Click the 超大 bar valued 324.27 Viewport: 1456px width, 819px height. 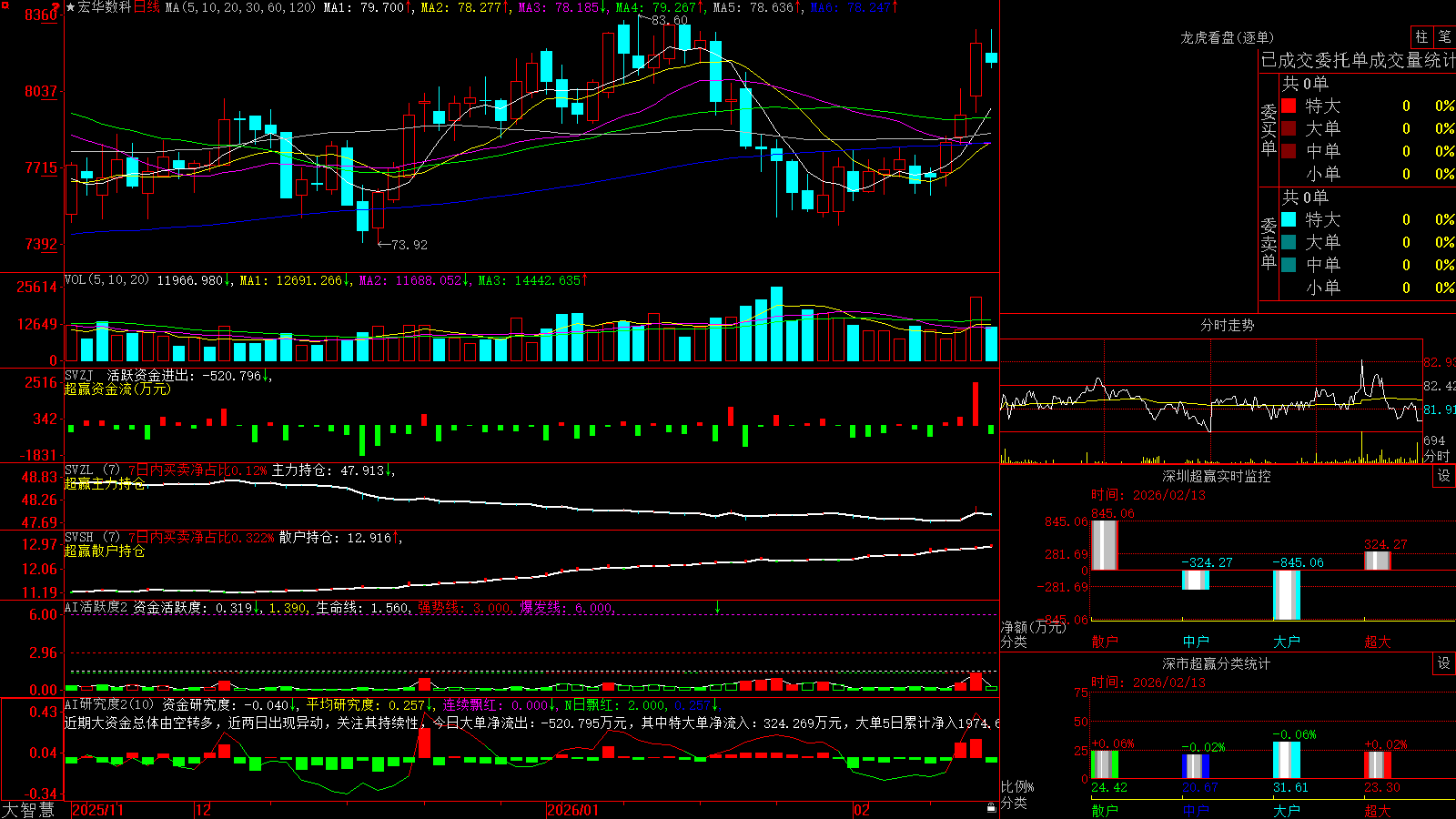(1378, 561)
